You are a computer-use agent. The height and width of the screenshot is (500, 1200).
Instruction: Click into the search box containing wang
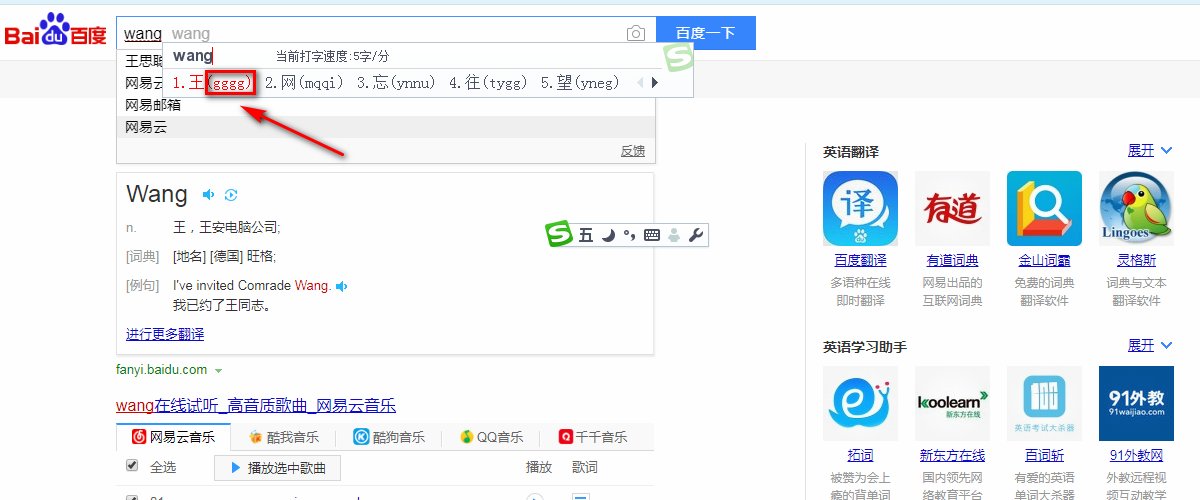click(385, 33)
